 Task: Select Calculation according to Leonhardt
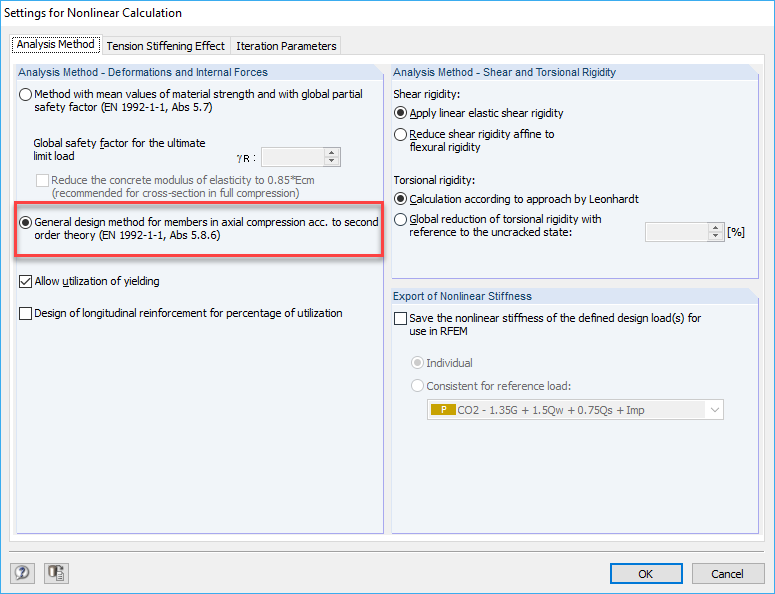tap(401, 199)
